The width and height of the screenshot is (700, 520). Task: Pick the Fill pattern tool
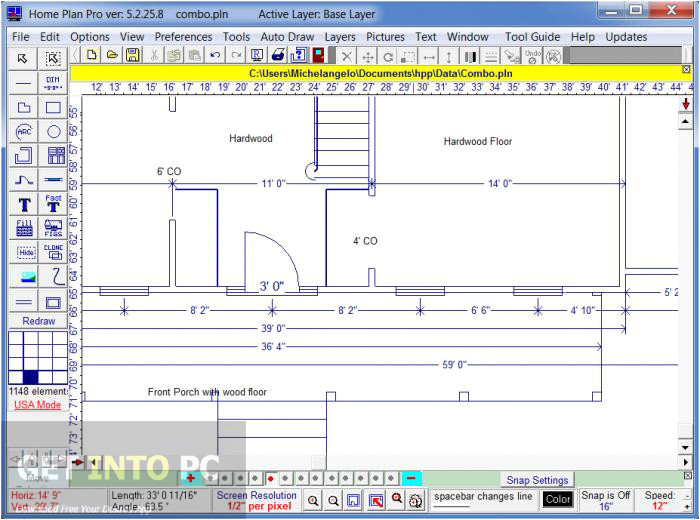coord(25,228)
